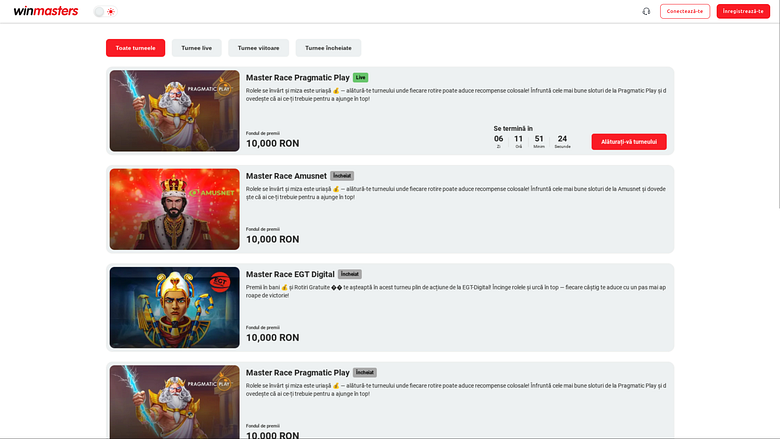Viewport: 780px width, 439px height.
Task: Open customer support headset icon
Action: tap(646, 11)
